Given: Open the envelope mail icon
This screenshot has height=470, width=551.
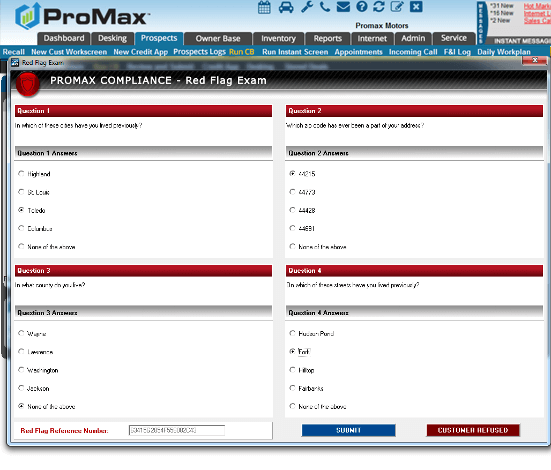Looking at the screenshot, I should (343, 7).
